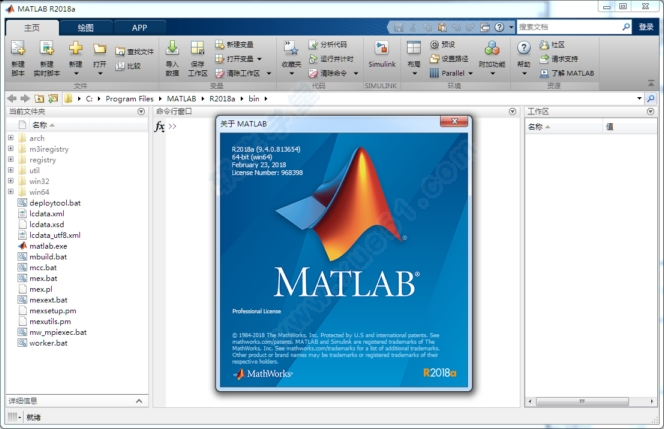Click the Search Documentation (搜索文档) field
This screenshot has width=664, height=429.
(569, 27)
